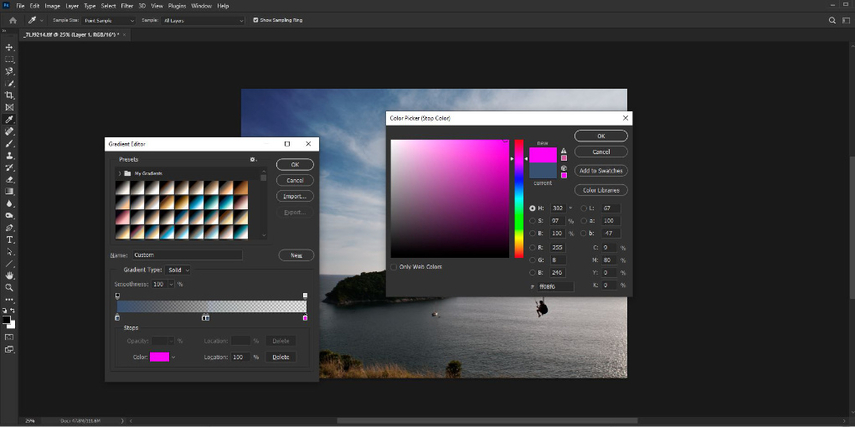855x427 pixels.
Task: Toggle Quick Mask mode
Action: (x=9, y=337)
